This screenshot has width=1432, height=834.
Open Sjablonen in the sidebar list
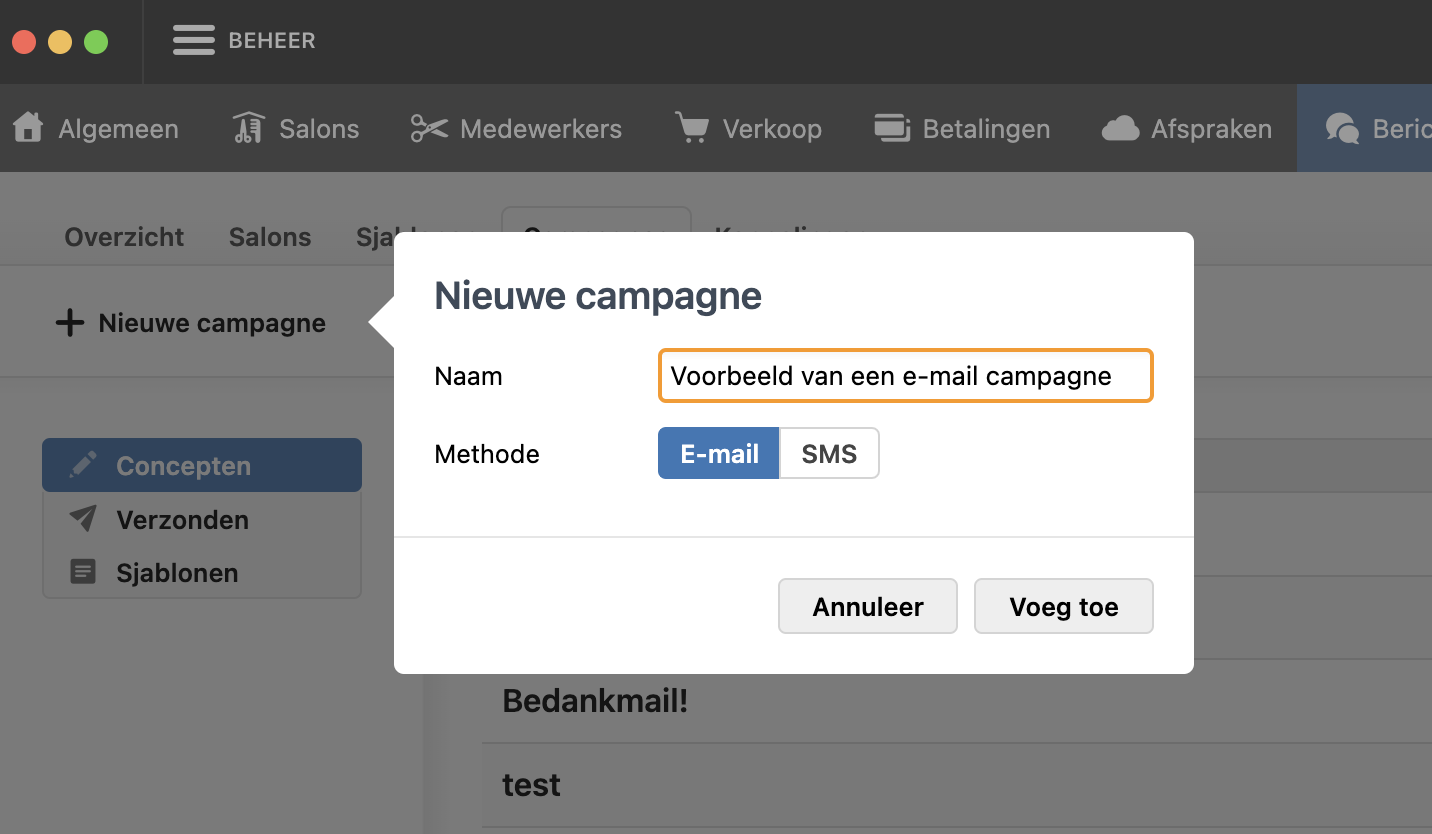point(177,573)
